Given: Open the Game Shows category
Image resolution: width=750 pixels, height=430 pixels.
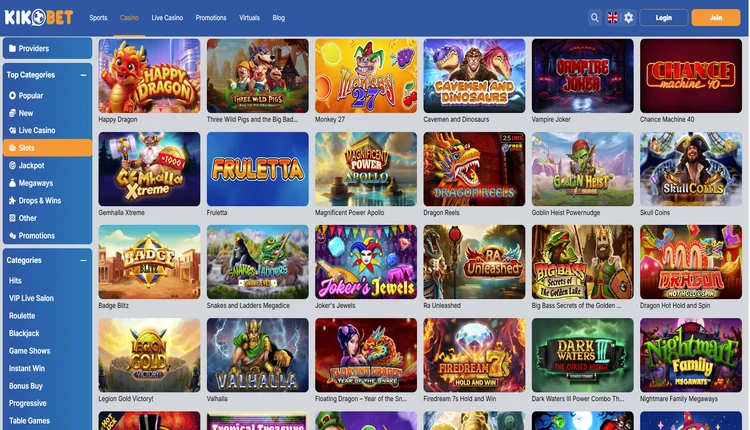Looking at the screenshot, I should coord(29,351).
